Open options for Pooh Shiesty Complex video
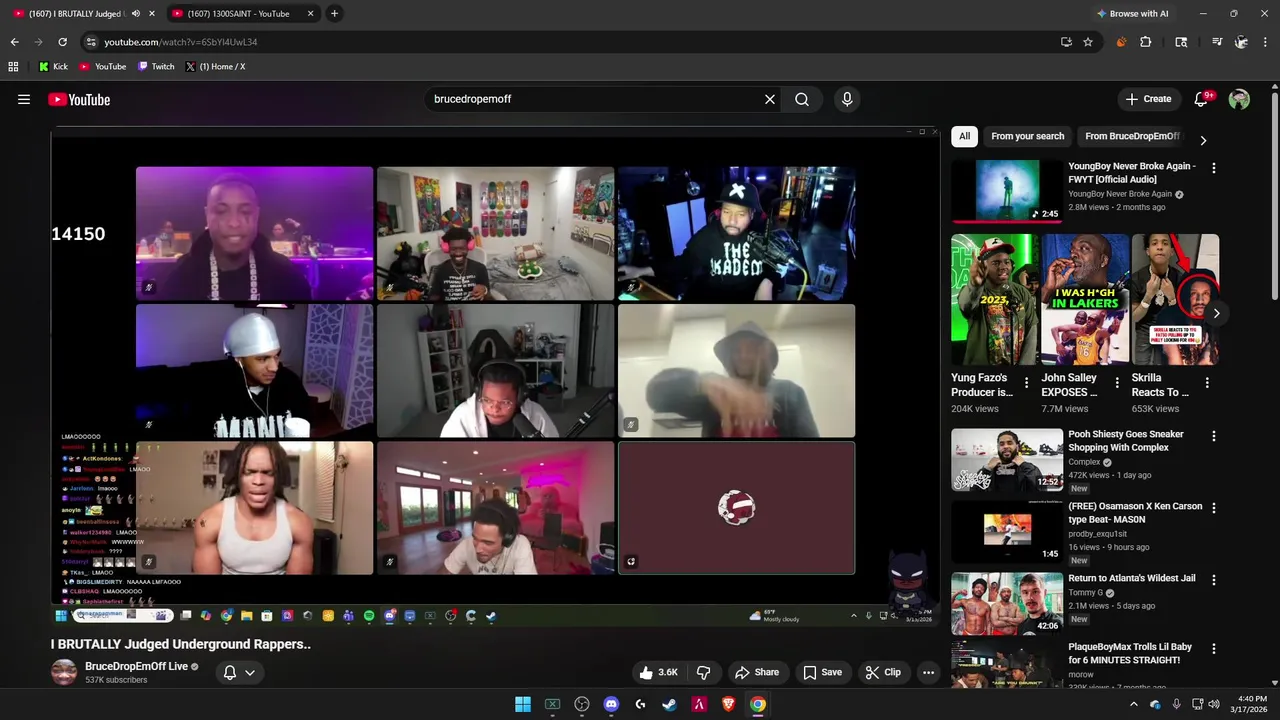 1214,436
